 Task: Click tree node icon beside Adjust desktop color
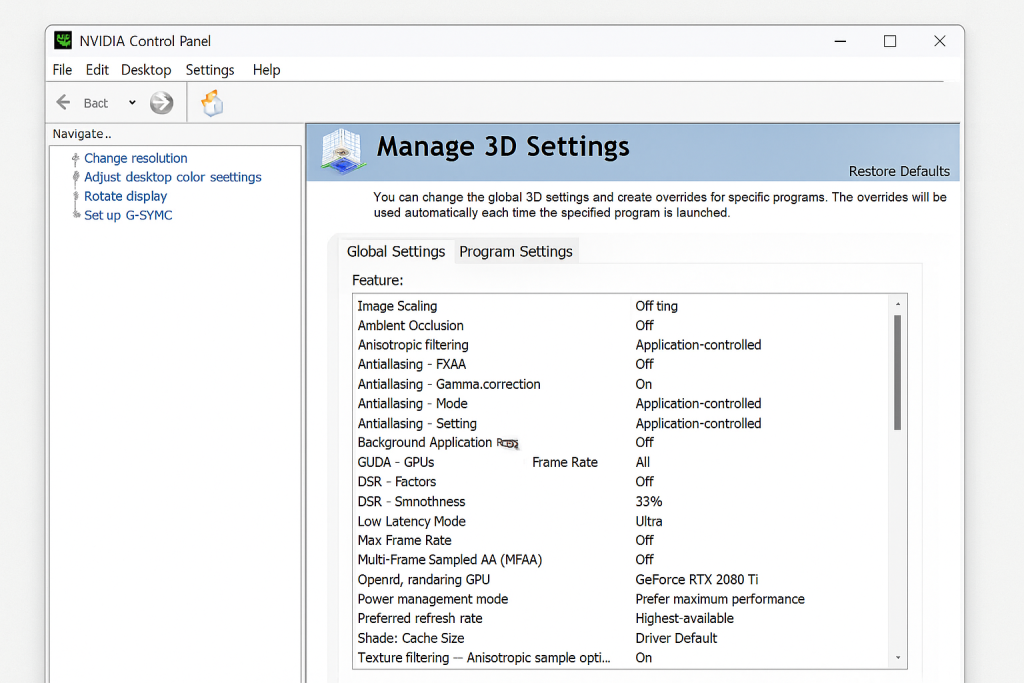[x=76, y=177]
